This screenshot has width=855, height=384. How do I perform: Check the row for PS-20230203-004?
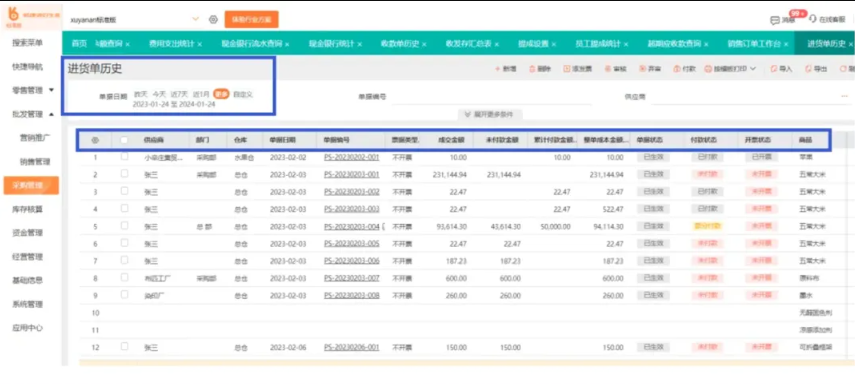tap(124, 226)
